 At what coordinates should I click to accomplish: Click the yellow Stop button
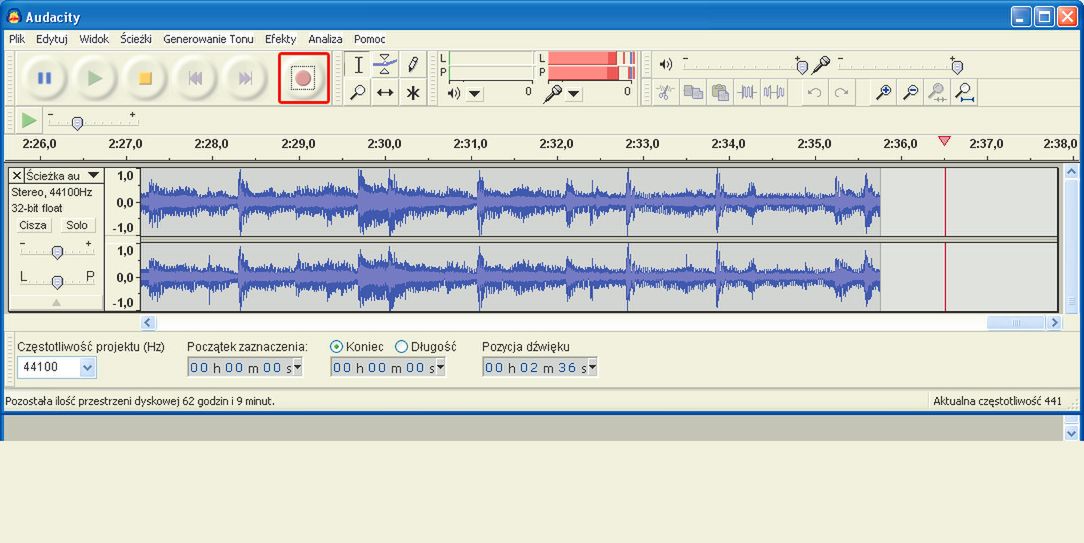(x=145, y=78)
